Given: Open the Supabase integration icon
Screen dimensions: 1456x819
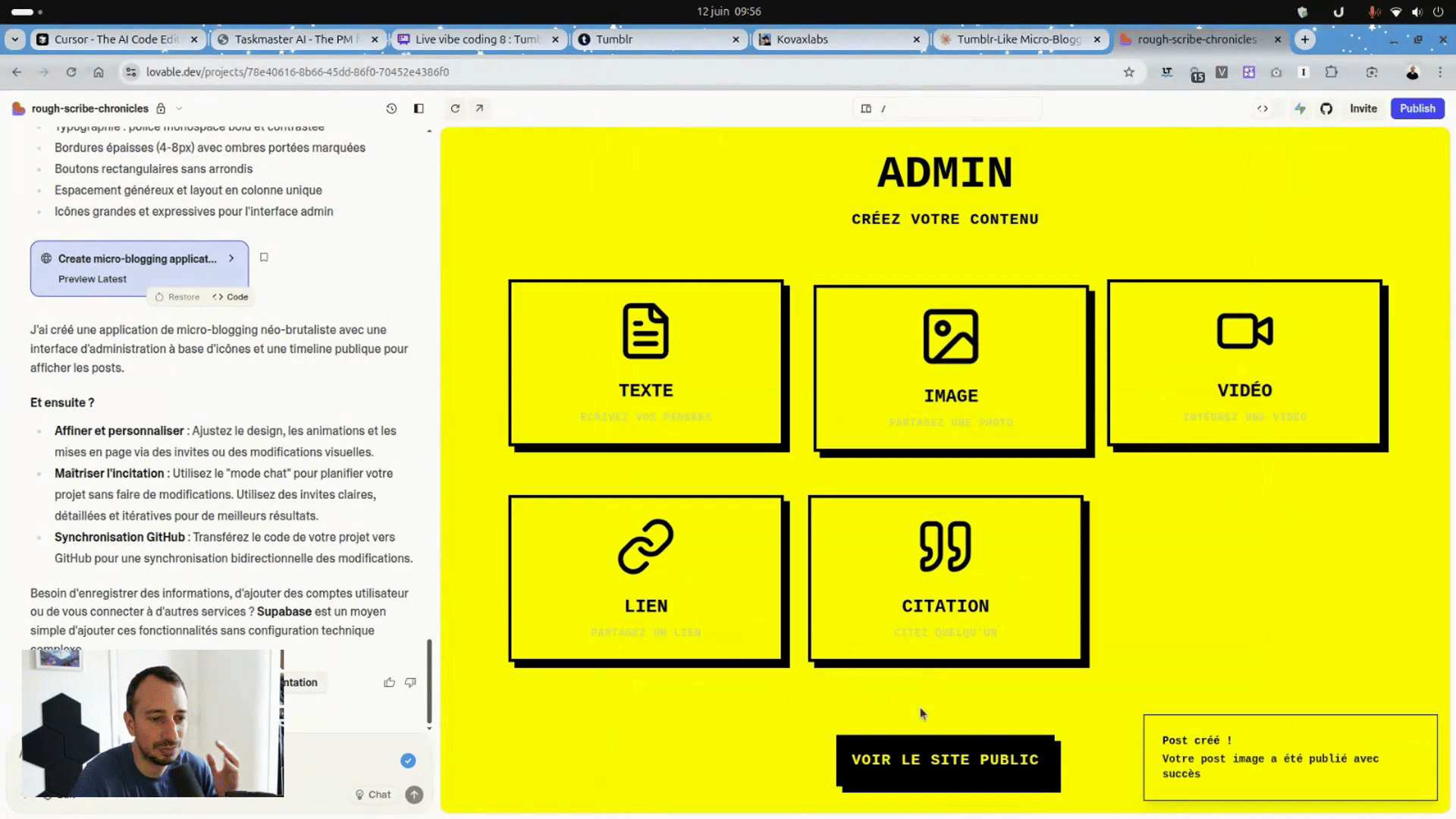Looking at the screenshot, I should pos(1300,108).
